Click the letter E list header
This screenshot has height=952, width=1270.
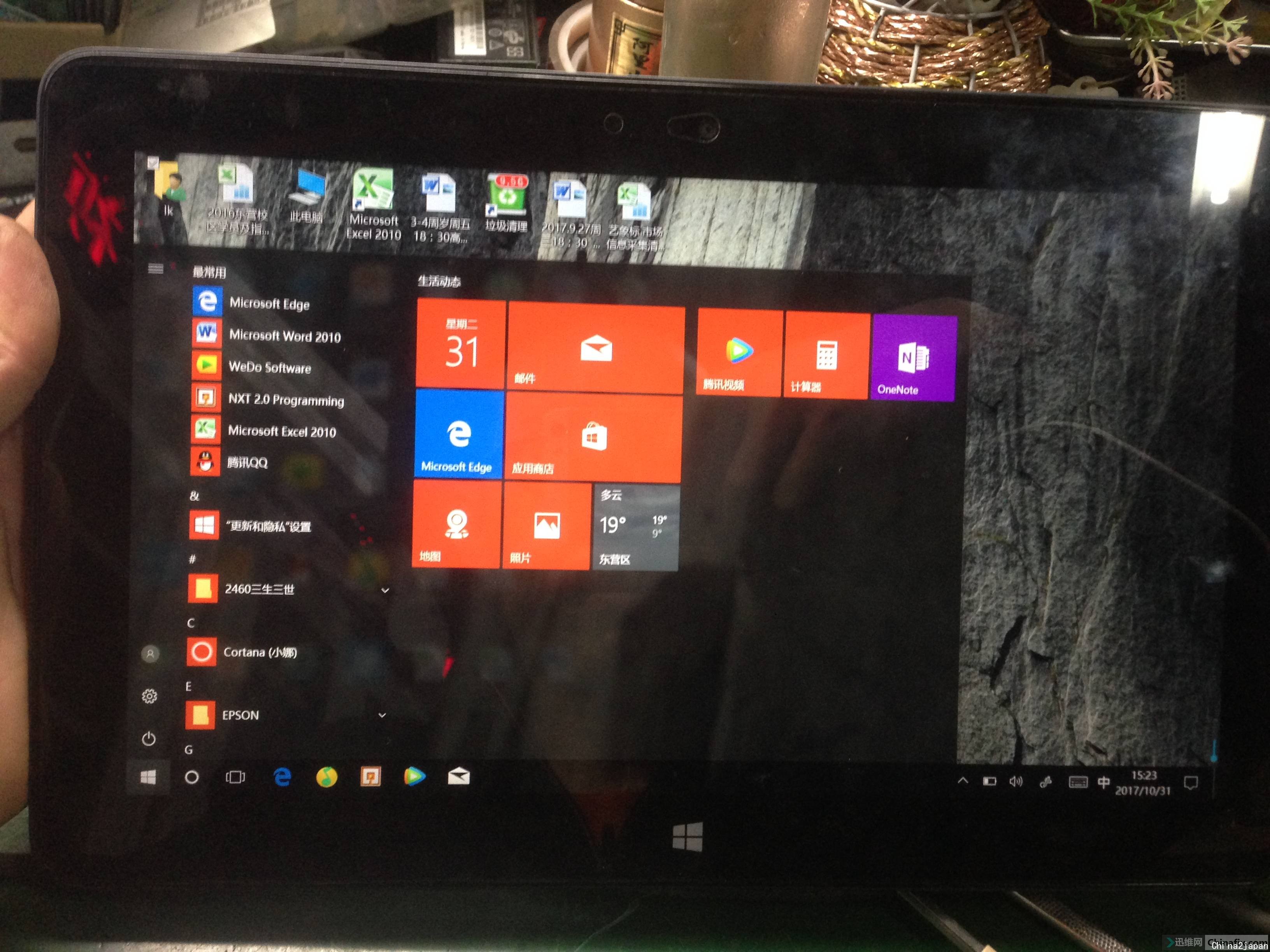(188, 686)
